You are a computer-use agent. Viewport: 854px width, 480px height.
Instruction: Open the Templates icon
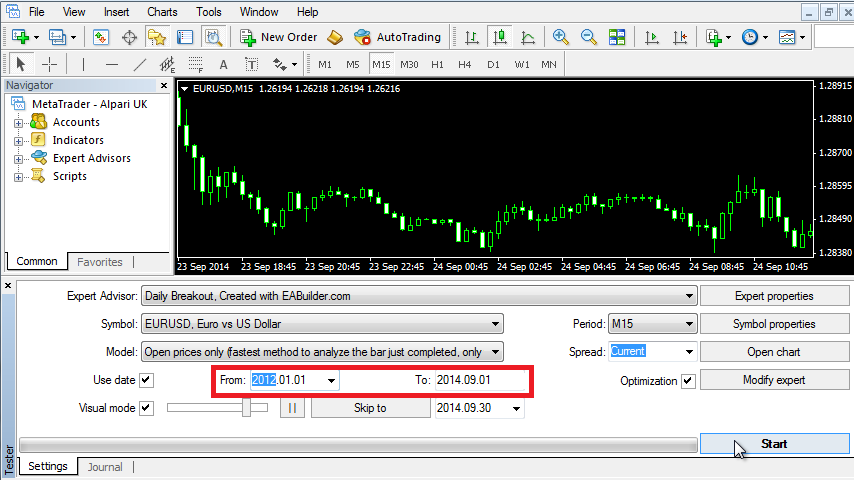787,37
